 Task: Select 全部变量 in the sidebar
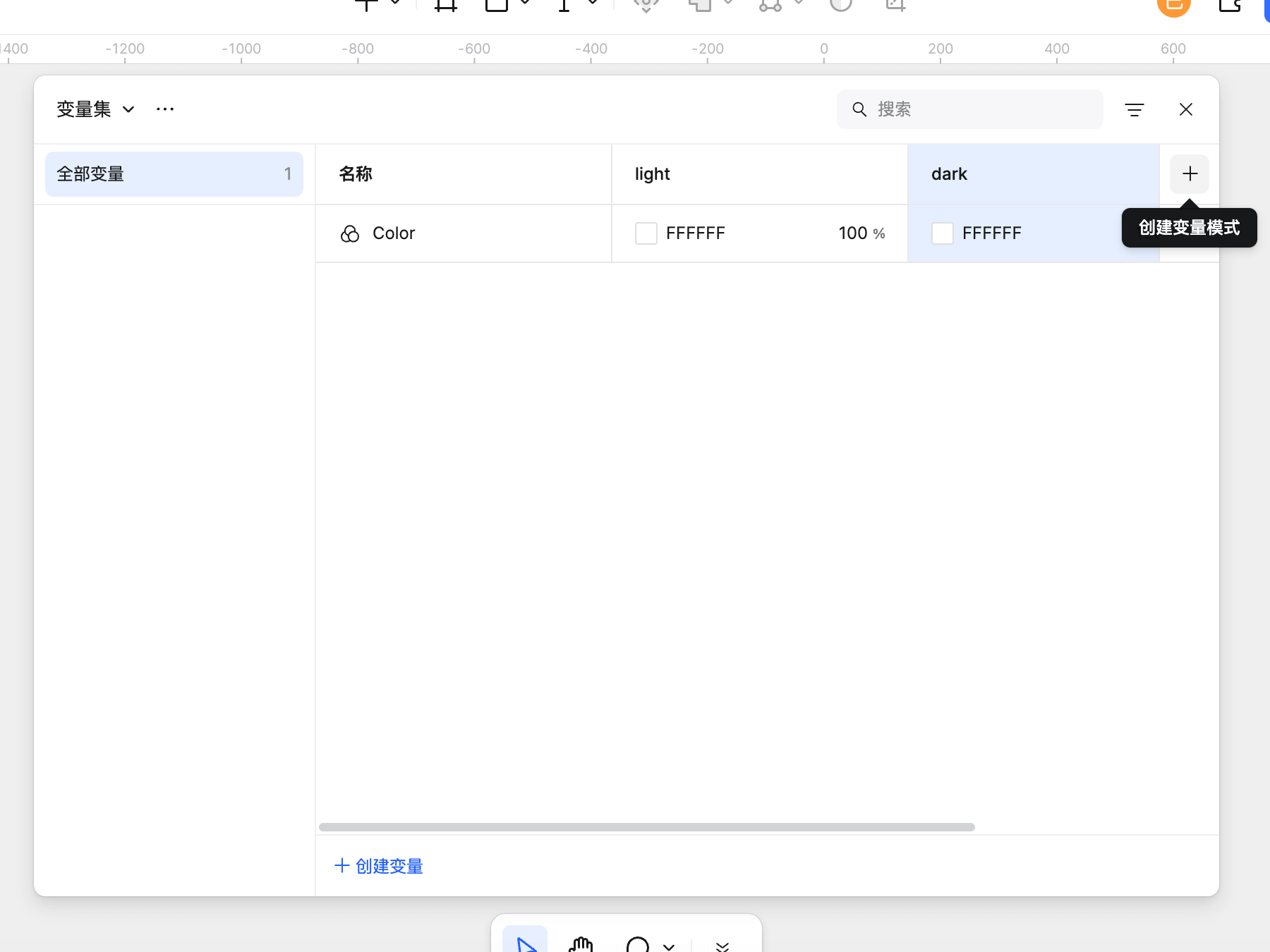click(x=174, y=173)
